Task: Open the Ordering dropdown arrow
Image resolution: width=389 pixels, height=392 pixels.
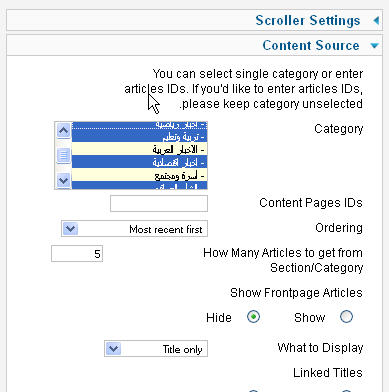Action: (x=70, y=229)
